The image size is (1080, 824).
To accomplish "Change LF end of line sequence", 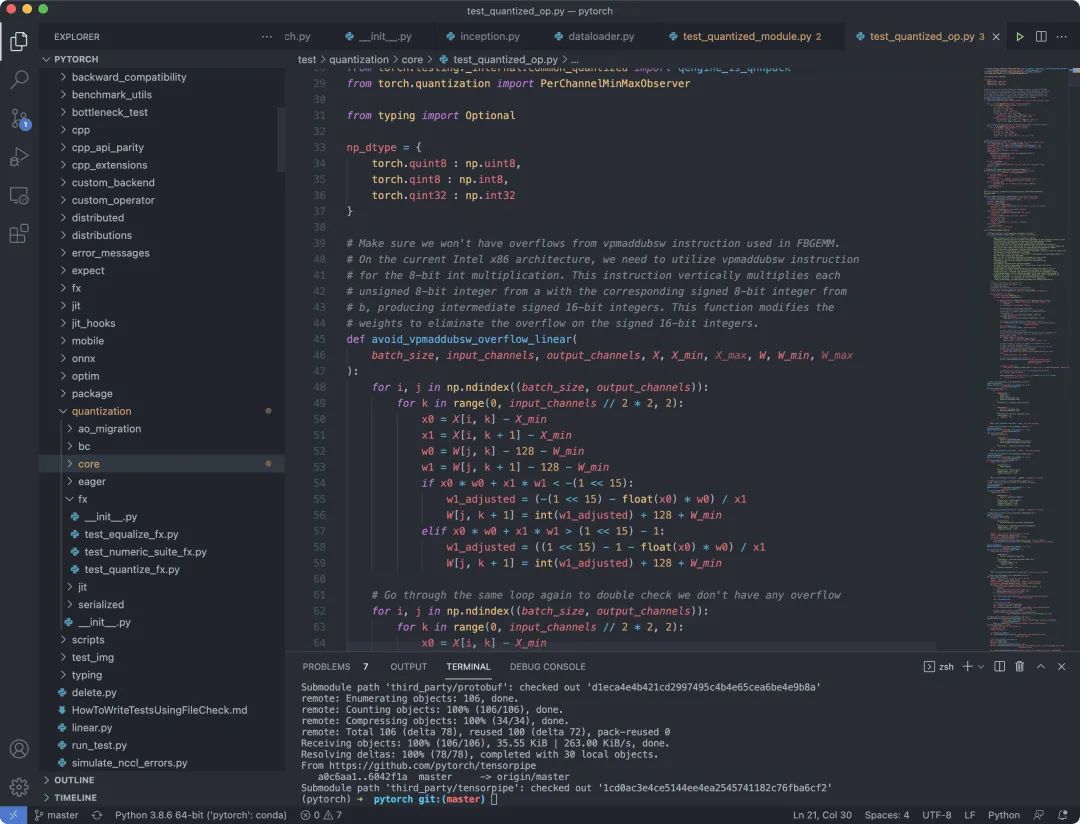I will [969, 815].
